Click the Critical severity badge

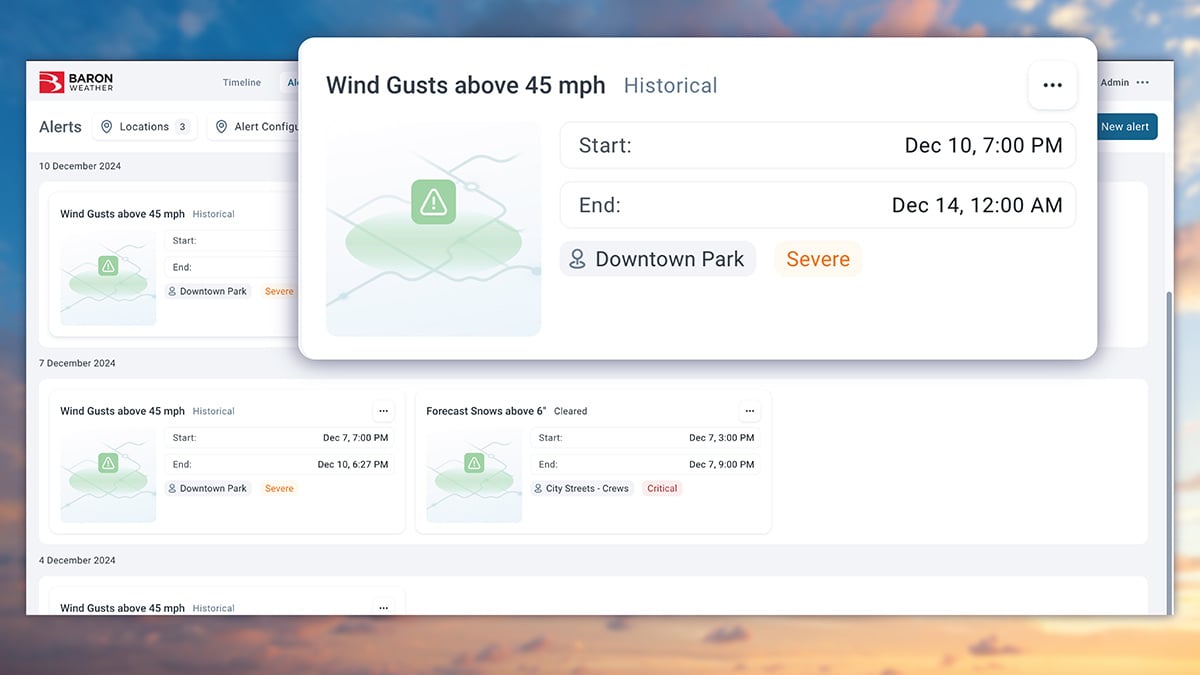662,489
